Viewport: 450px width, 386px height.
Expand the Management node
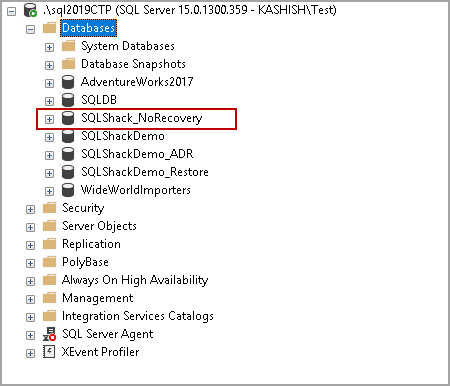(30, 300)
